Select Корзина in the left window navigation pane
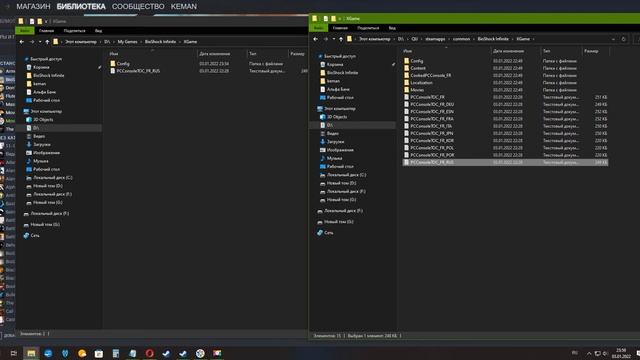Image resolution: width=640 pixels, height=360 pixels. (x=41, y=67)
